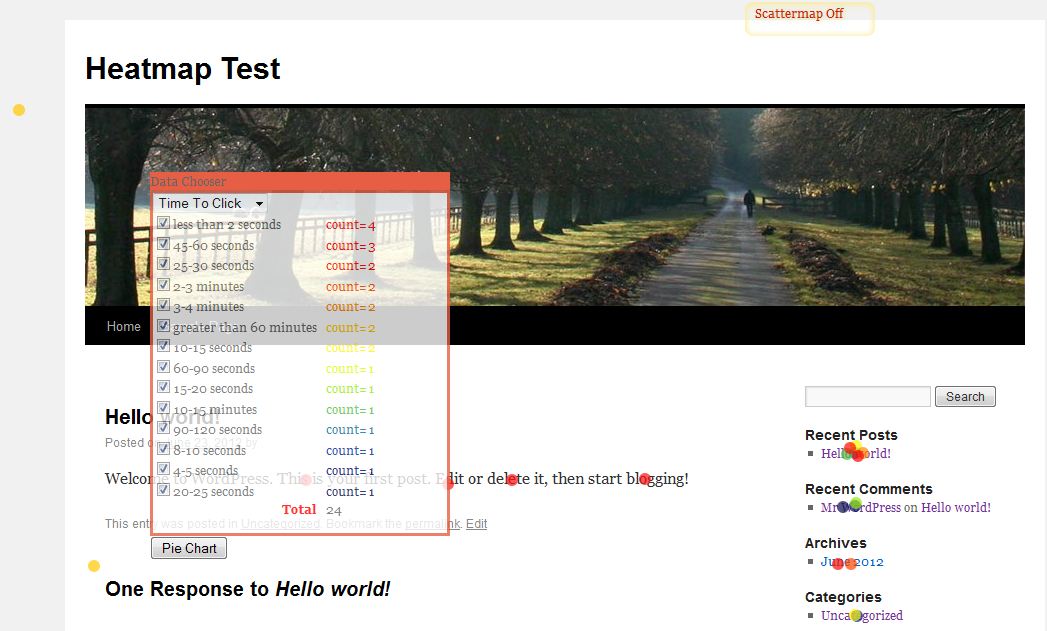Toggle the '25-30 seconds' checkbox
The image size is (1047, 631).
click(x=163, y=264)
